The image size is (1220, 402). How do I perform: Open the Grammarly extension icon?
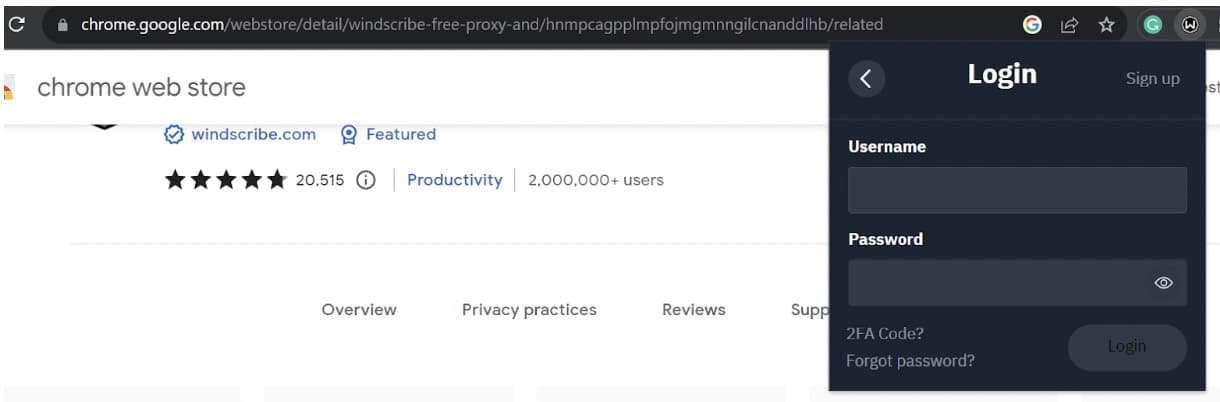tap(1153, 25)
